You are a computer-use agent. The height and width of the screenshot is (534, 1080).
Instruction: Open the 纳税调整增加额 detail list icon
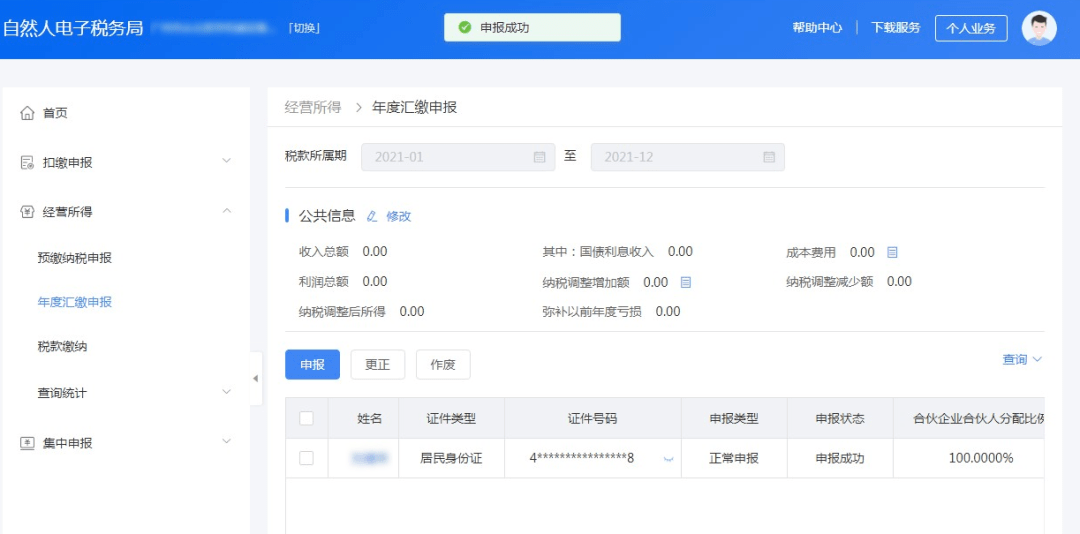685,282
